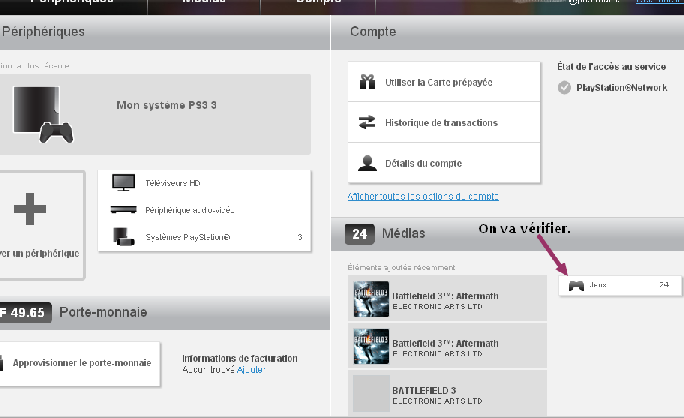
Task: Click the Porte-monnaie section heading
Action: pos(103,312)
